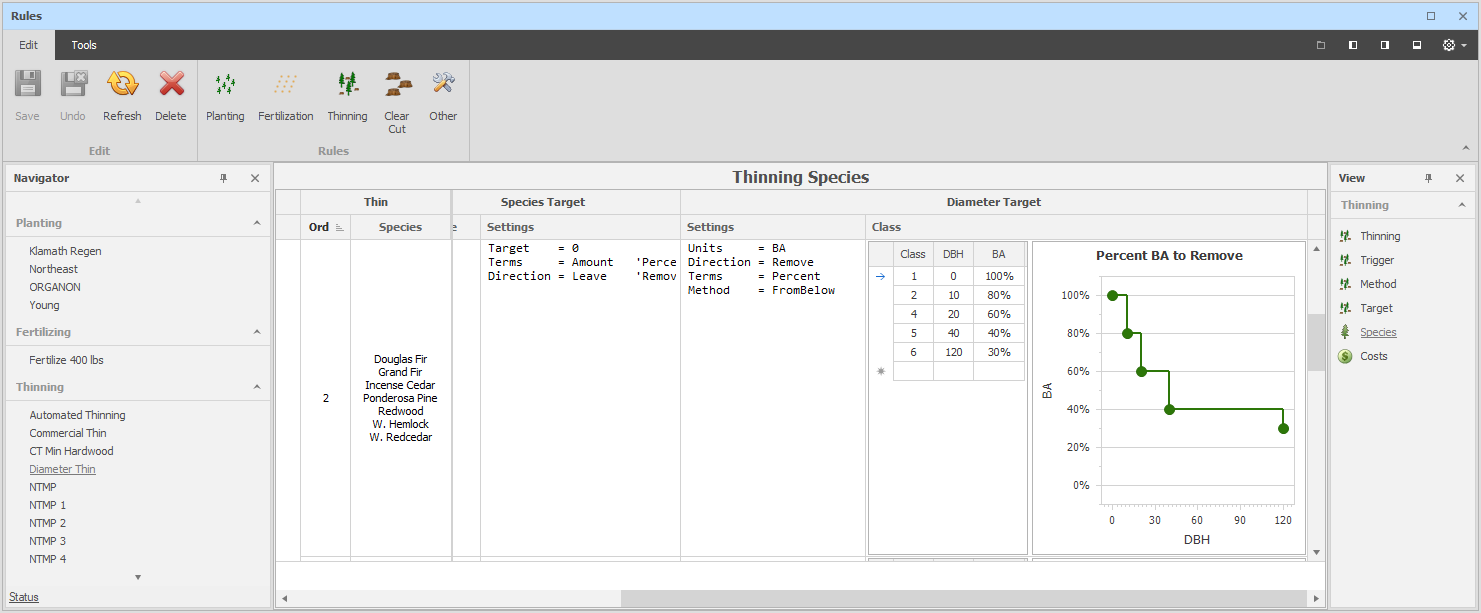Open Species view in View panel
This screenshot has width=1481, height=613.
pos(1378,332)
